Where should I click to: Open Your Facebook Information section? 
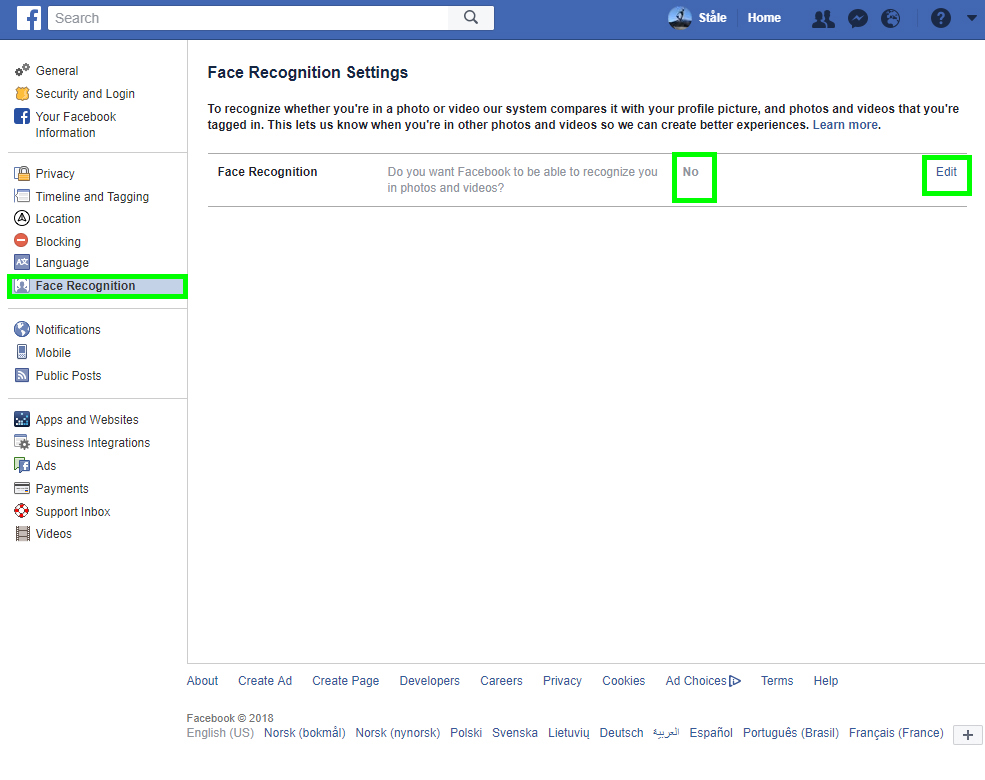(75, 124)
